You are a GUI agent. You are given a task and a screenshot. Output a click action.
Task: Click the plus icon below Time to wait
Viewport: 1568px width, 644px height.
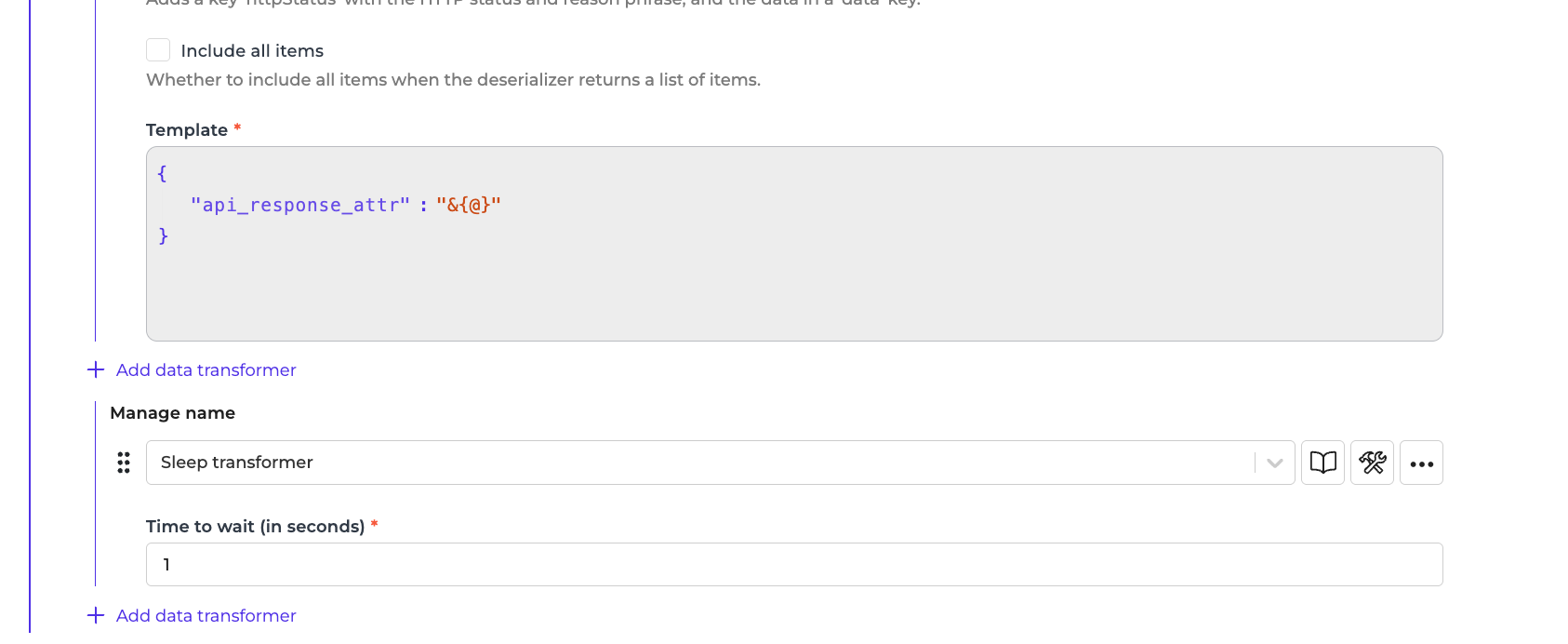(96, 616)
